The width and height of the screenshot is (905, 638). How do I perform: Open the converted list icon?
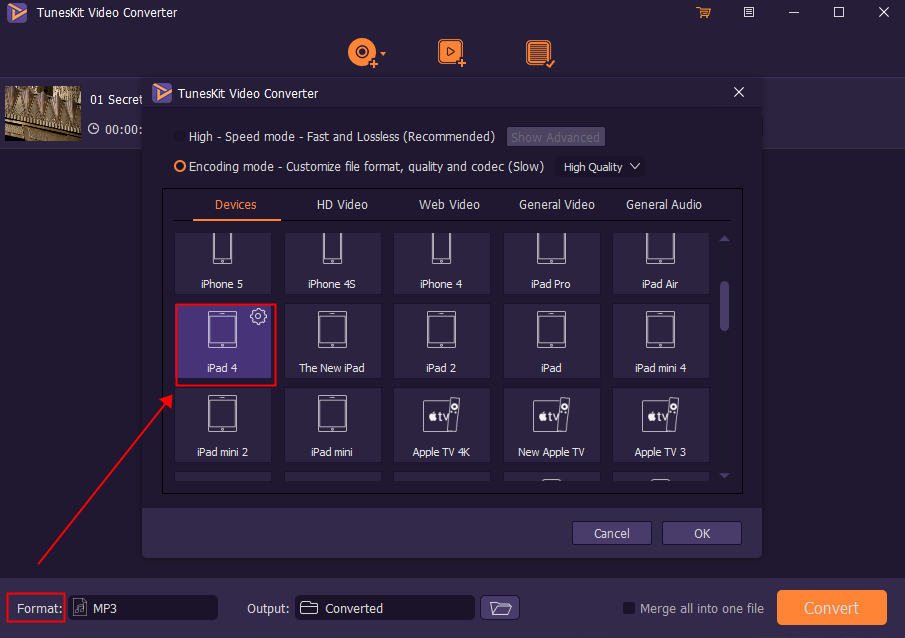pyautogui.click(x=540, y=53)
